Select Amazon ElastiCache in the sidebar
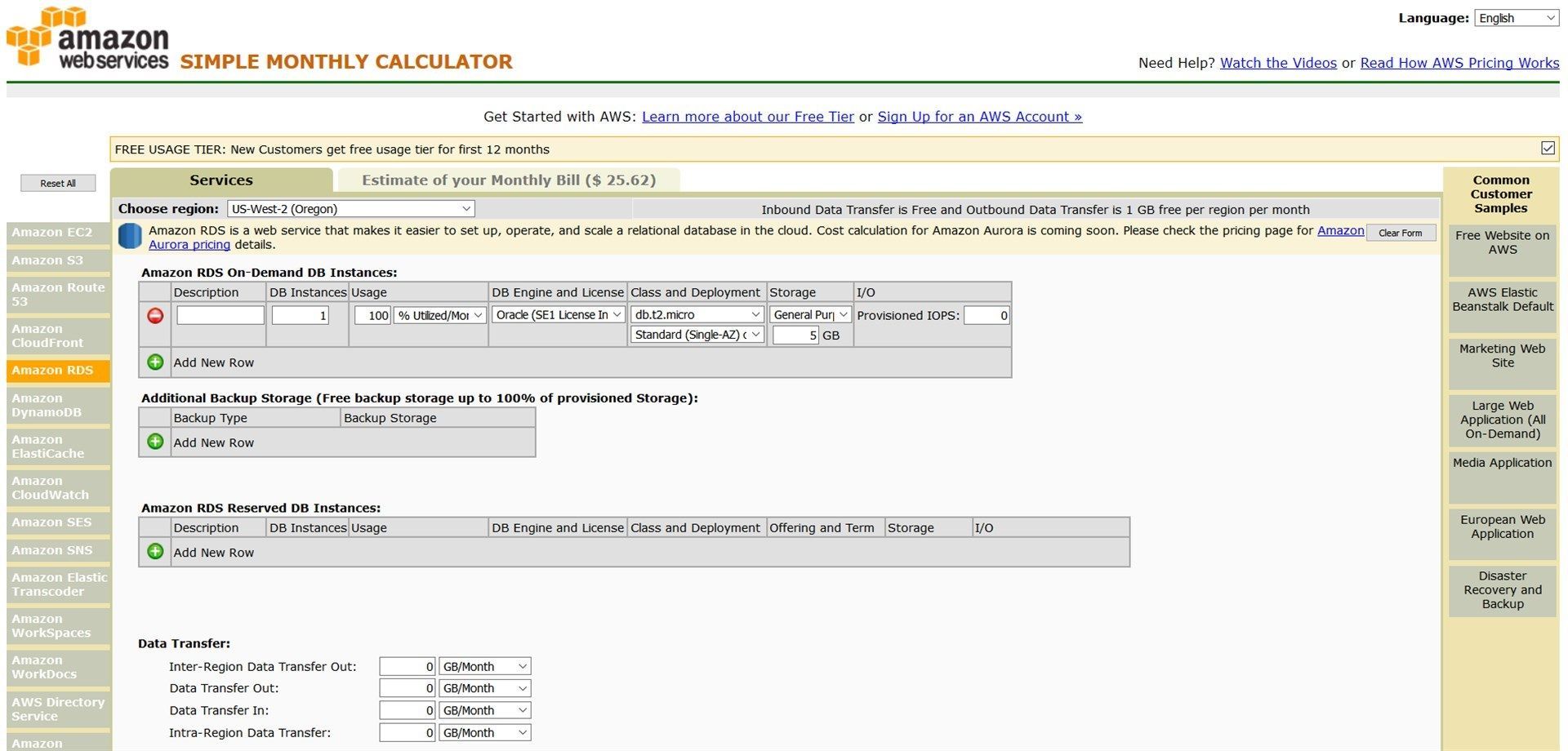 58,447
